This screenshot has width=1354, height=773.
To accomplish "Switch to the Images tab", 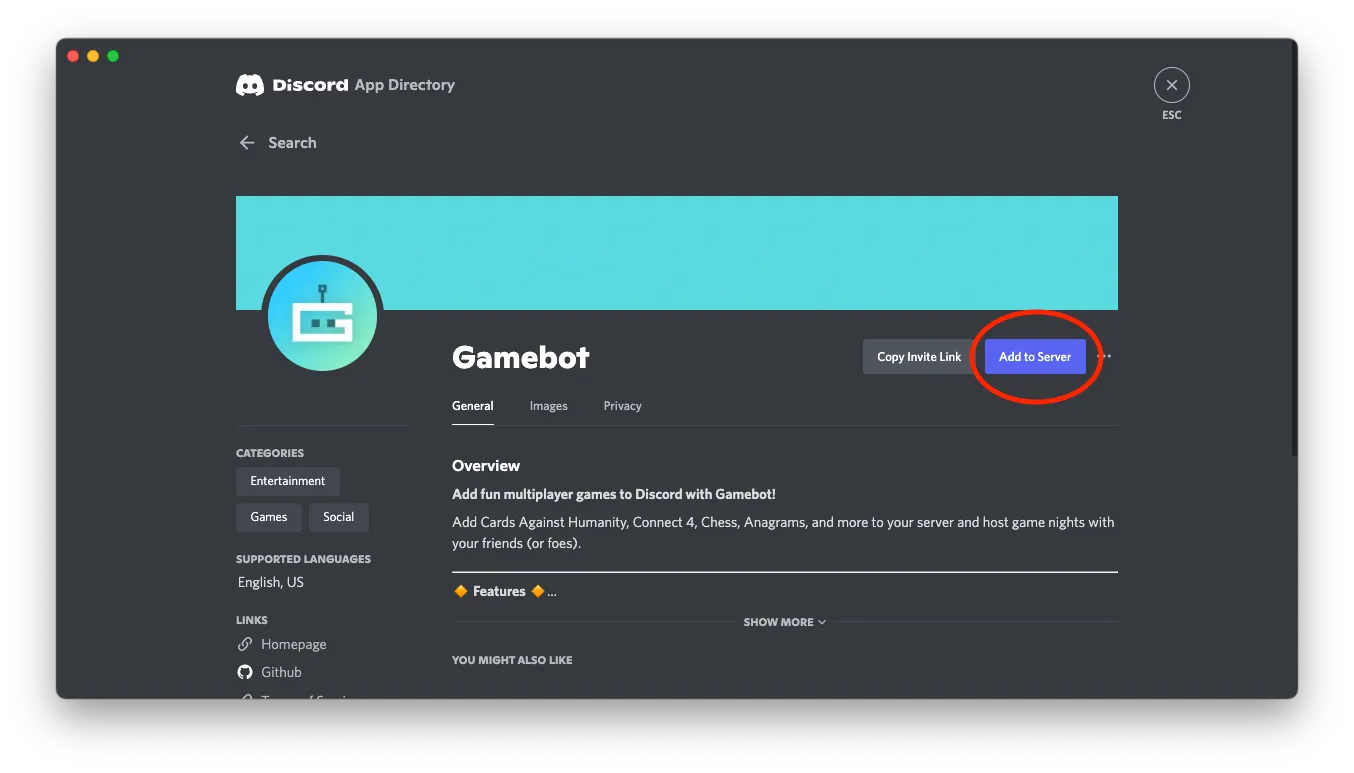I will 549,406.
